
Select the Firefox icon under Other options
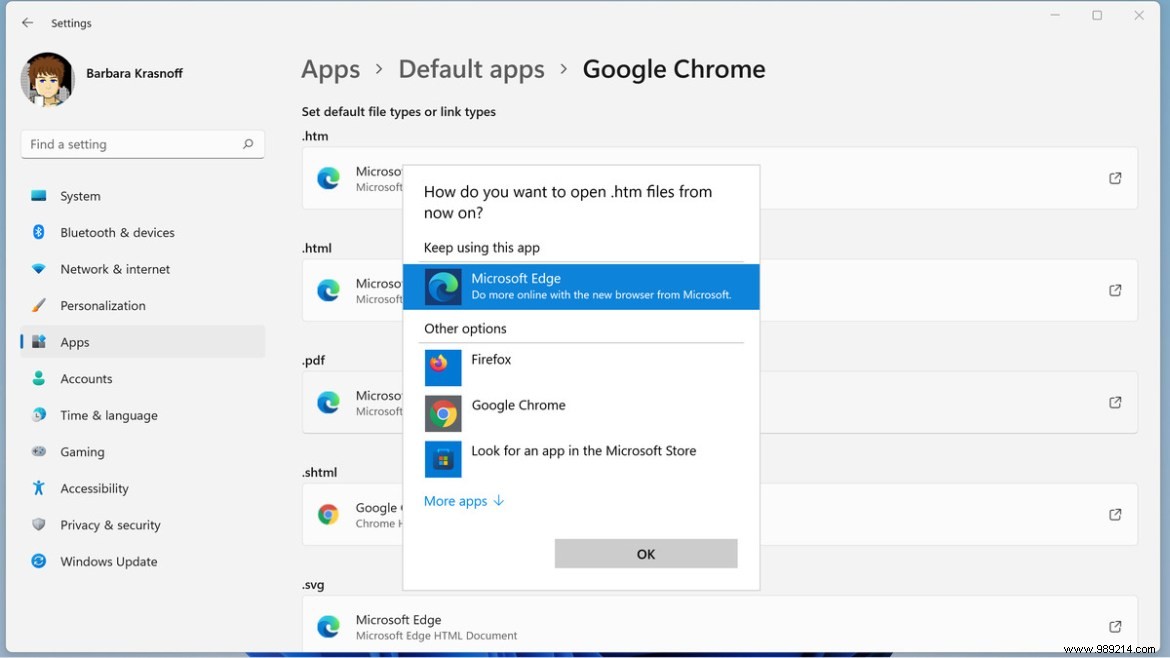(x=443, y=367)
